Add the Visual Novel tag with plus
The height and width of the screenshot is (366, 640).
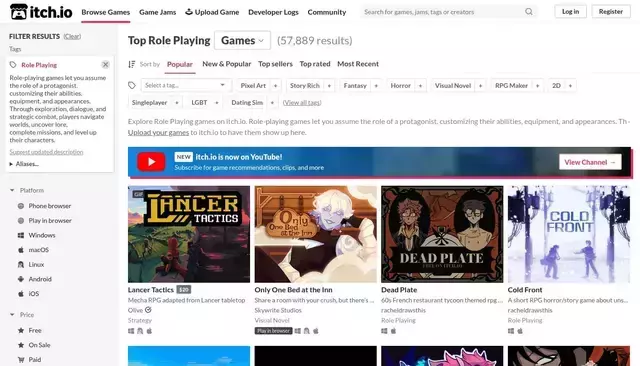480,86
